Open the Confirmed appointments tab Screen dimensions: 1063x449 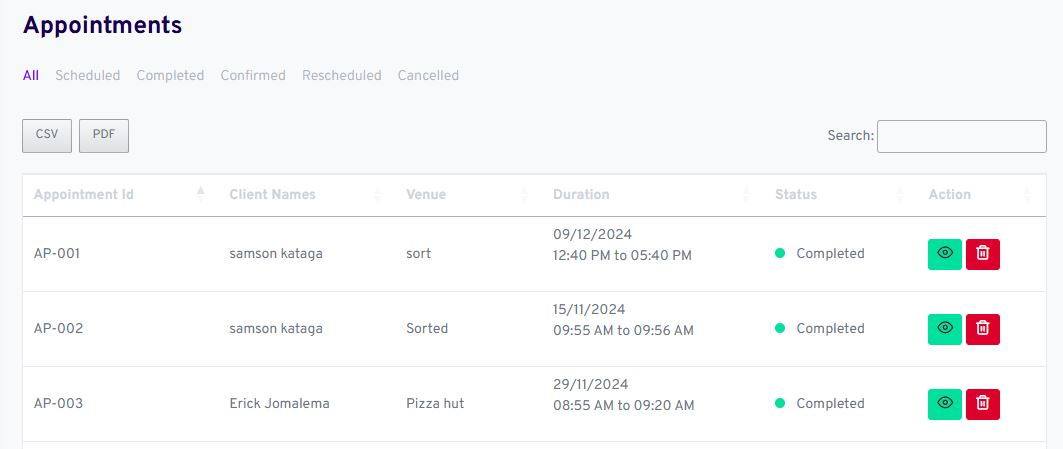(253, 76)
